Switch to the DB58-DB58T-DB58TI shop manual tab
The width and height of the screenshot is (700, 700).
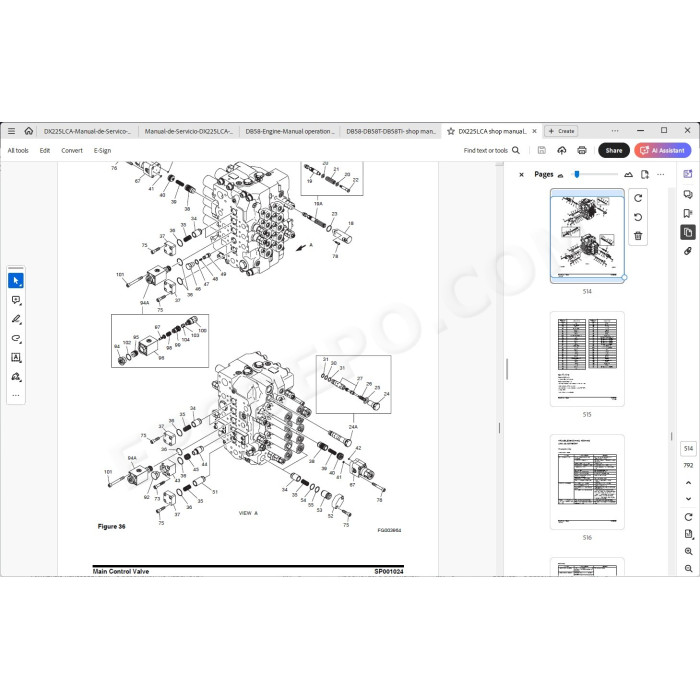pyautogui.click(x=391, y=131)
